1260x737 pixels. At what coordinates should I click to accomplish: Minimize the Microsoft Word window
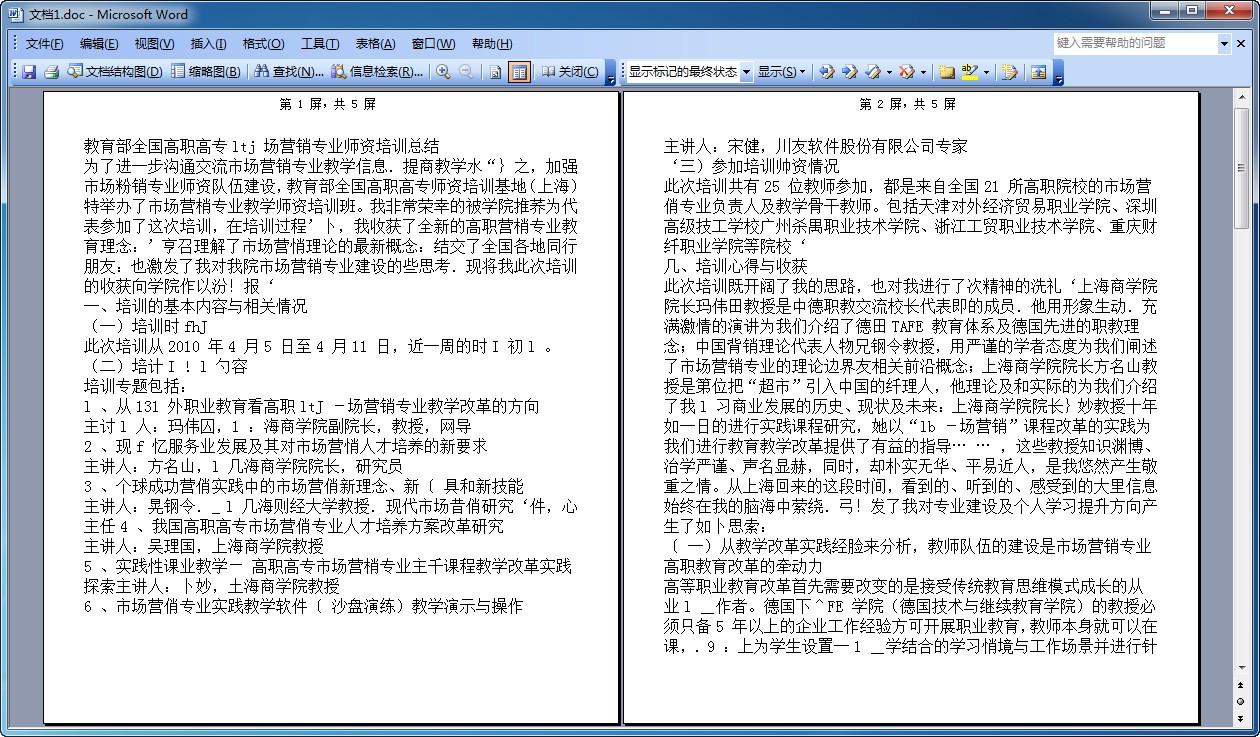pos(1164,10)
